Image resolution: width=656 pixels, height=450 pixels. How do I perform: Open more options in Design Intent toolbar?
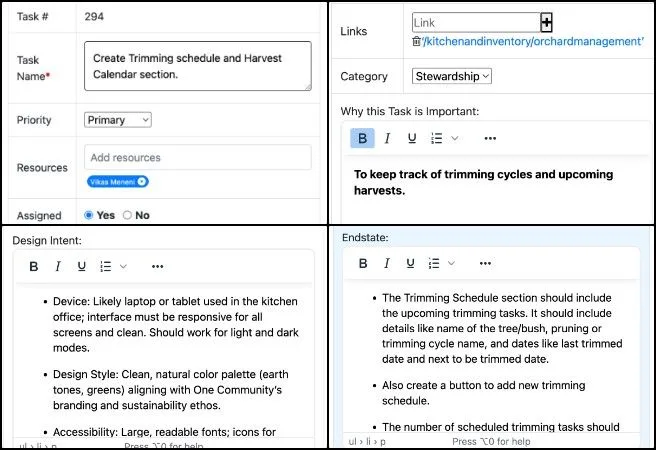(x=158, y=266)
